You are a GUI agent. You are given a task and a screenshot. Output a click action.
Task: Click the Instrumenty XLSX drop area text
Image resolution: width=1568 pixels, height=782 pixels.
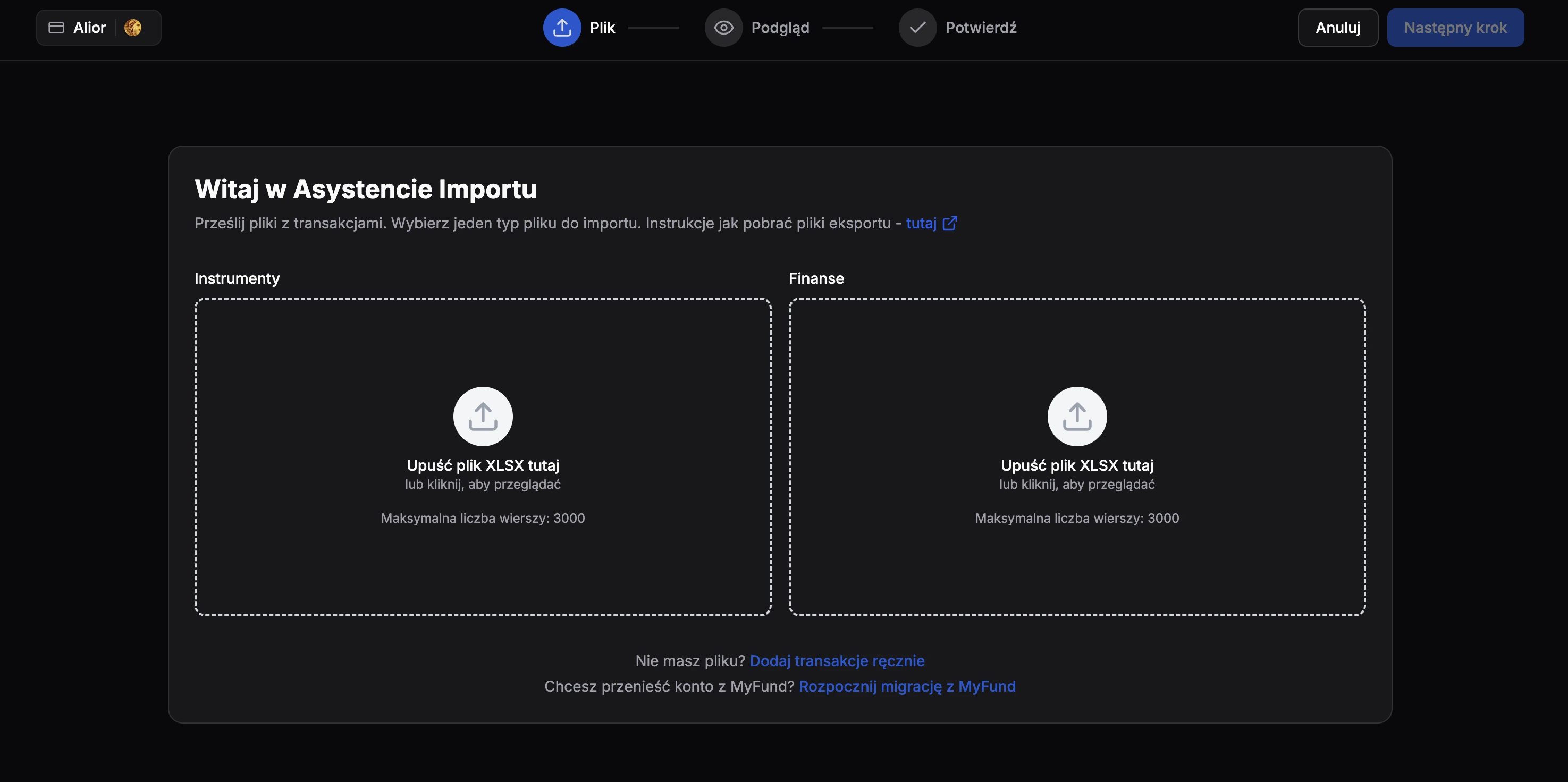483,465
